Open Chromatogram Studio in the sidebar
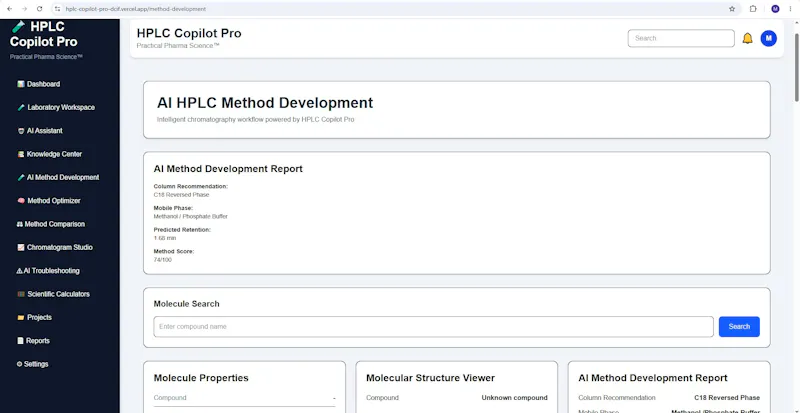This screenshot has height=413, width=800. pyautogui.click(x=55, y=248)
